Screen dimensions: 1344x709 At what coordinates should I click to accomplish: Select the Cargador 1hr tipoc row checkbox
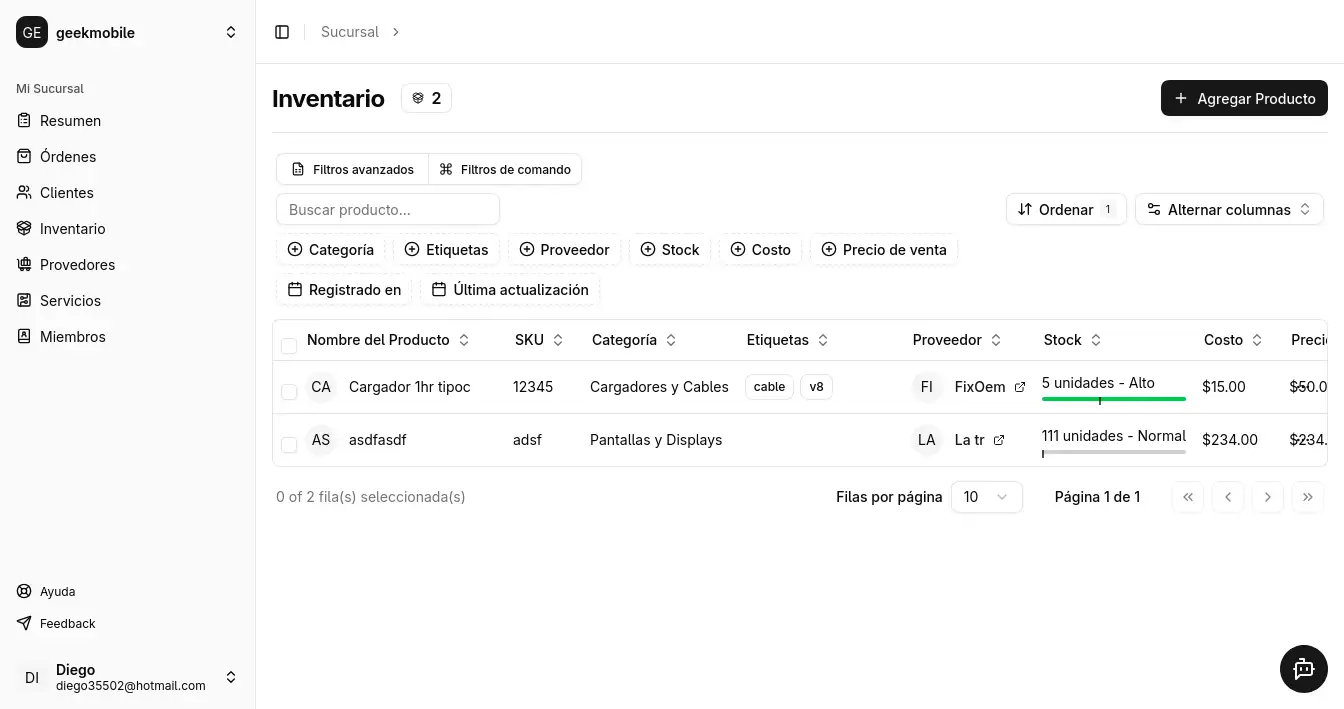pos(289,392)
